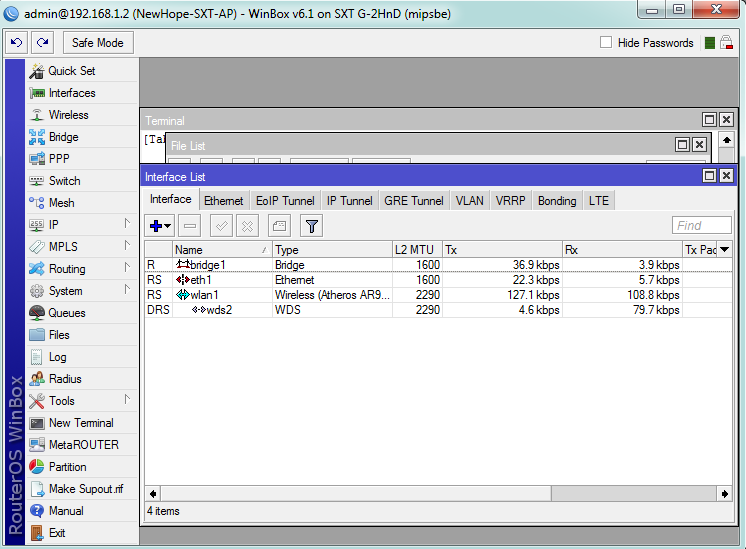
Task: Switch to the IP Tunnel tab
Action: pos(350,201)
